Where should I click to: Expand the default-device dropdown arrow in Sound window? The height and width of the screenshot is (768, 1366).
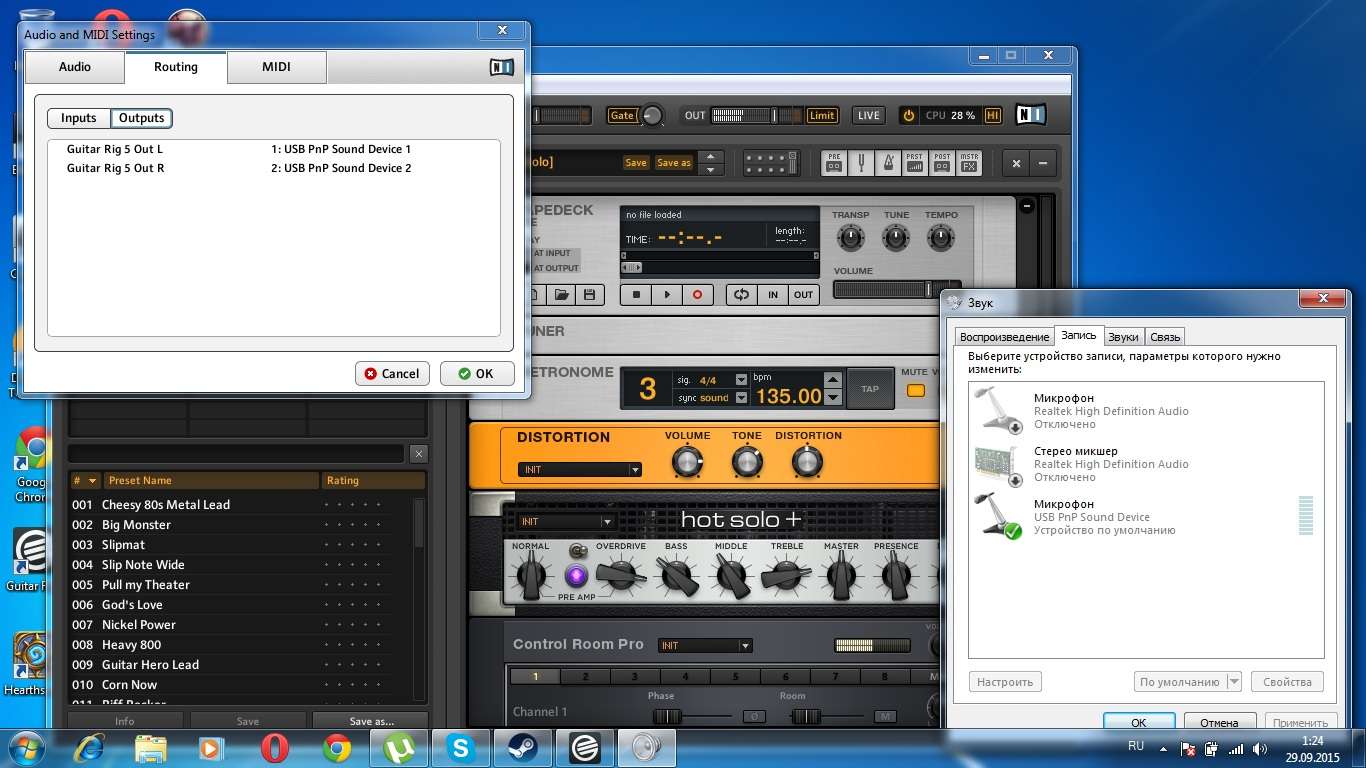1234,682
